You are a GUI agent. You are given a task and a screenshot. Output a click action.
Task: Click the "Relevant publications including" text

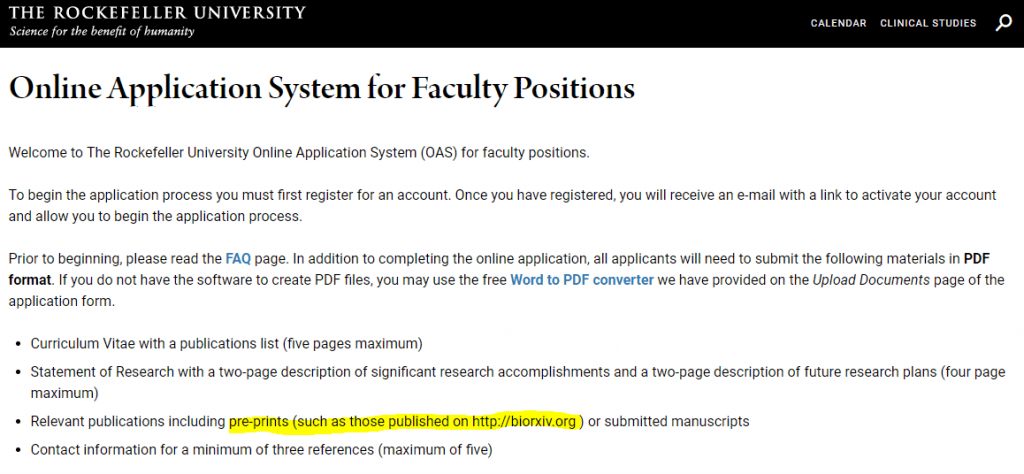pos(128,421)
